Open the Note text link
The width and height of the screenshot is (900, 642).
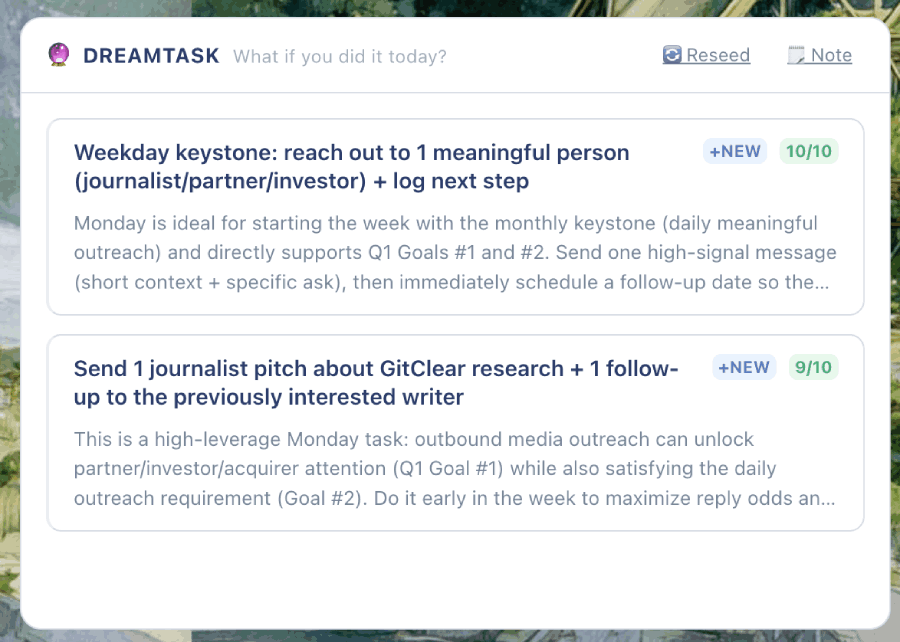click(x=831, y=55)
